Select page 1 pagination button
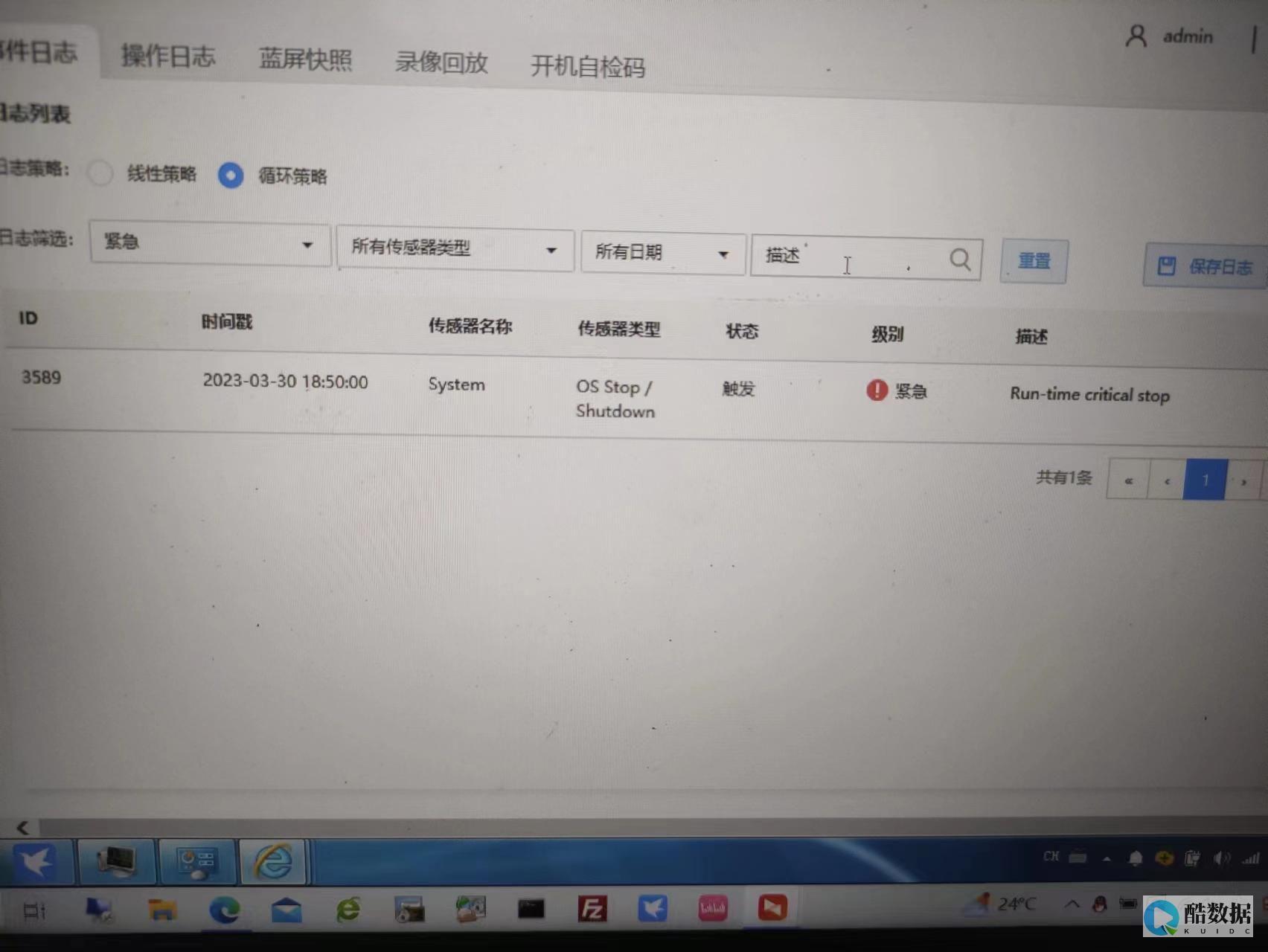 pyautogui.click(x=1205, y=480)
